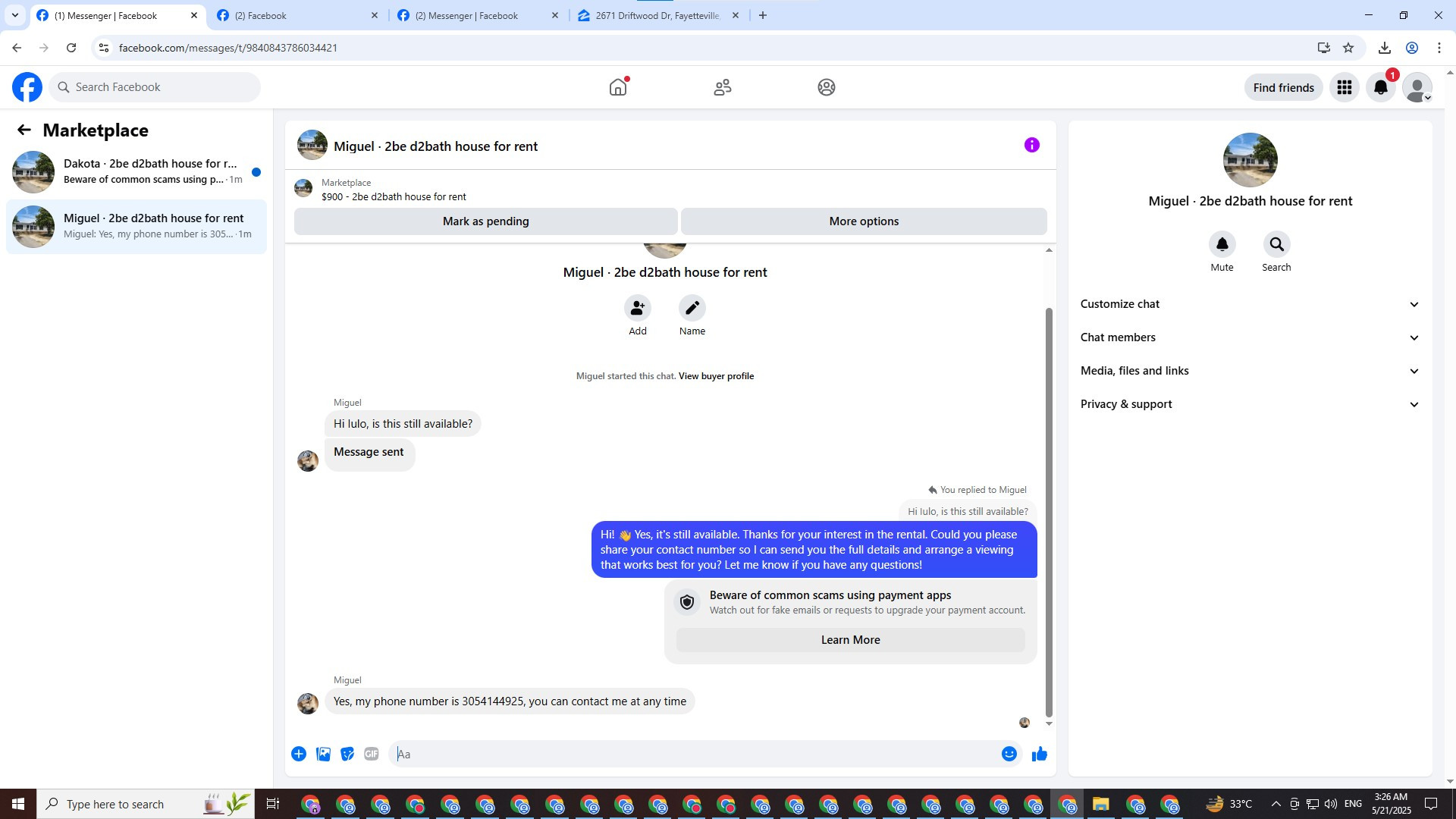Select Miguel conversation in list
Viewport: 1456px width, 819px height.
tap(136, 226)
